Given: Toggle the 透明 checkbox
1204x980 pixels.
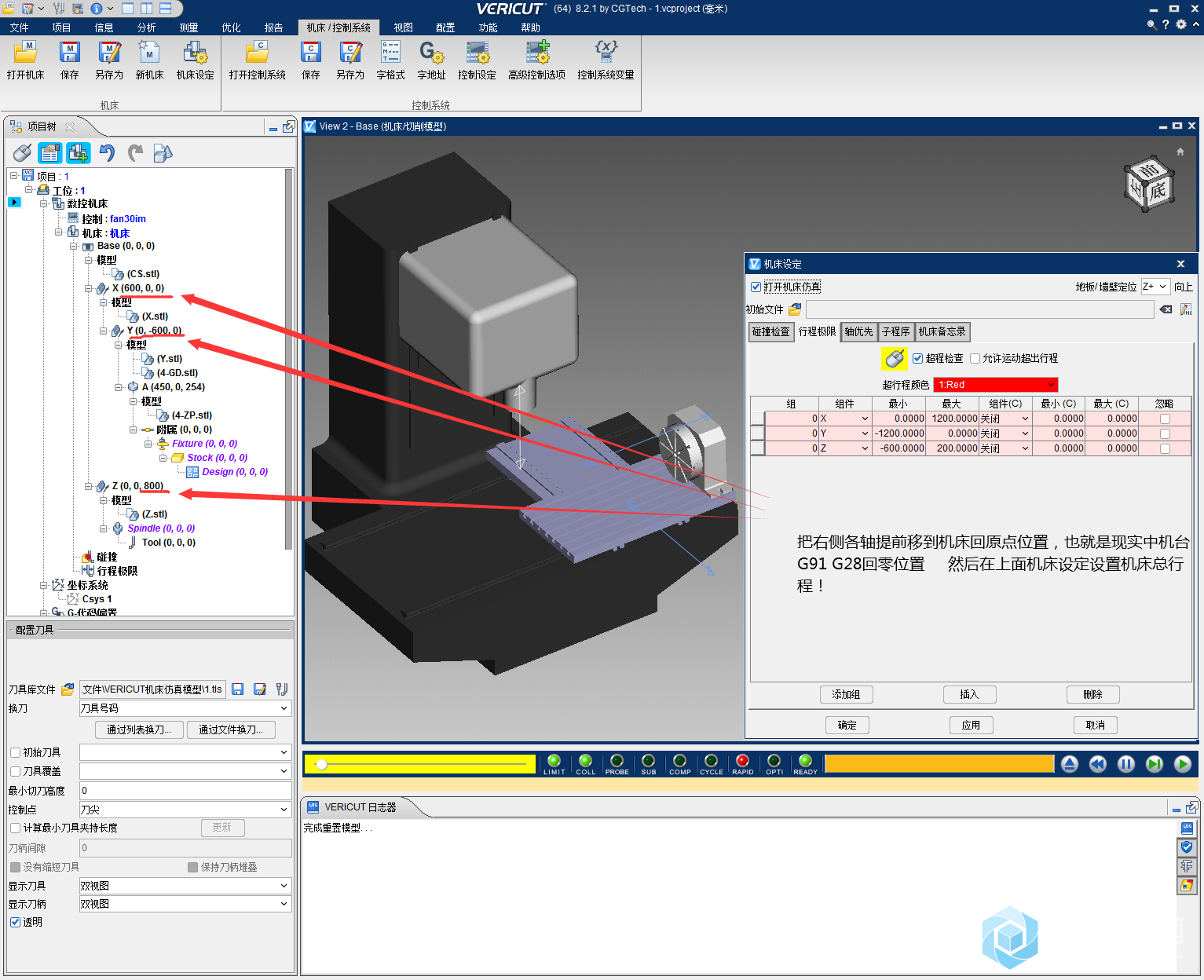Looking at the screenshot, I should coord(15,922).
